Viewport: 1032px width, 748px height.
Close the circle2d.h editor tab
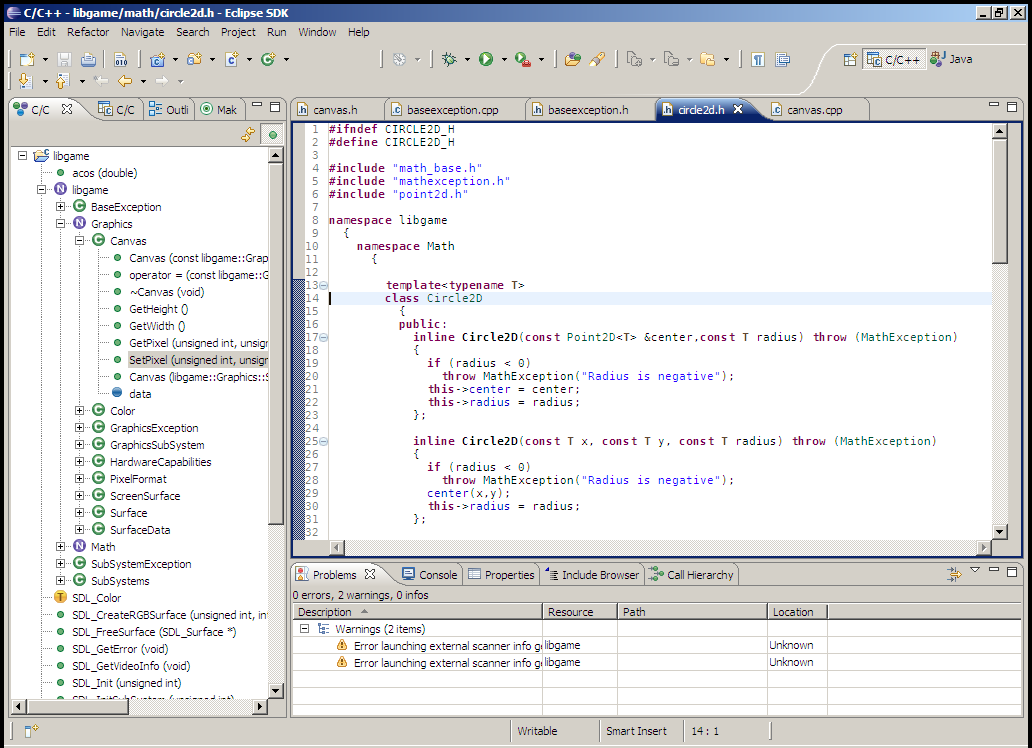click(738, 109)
